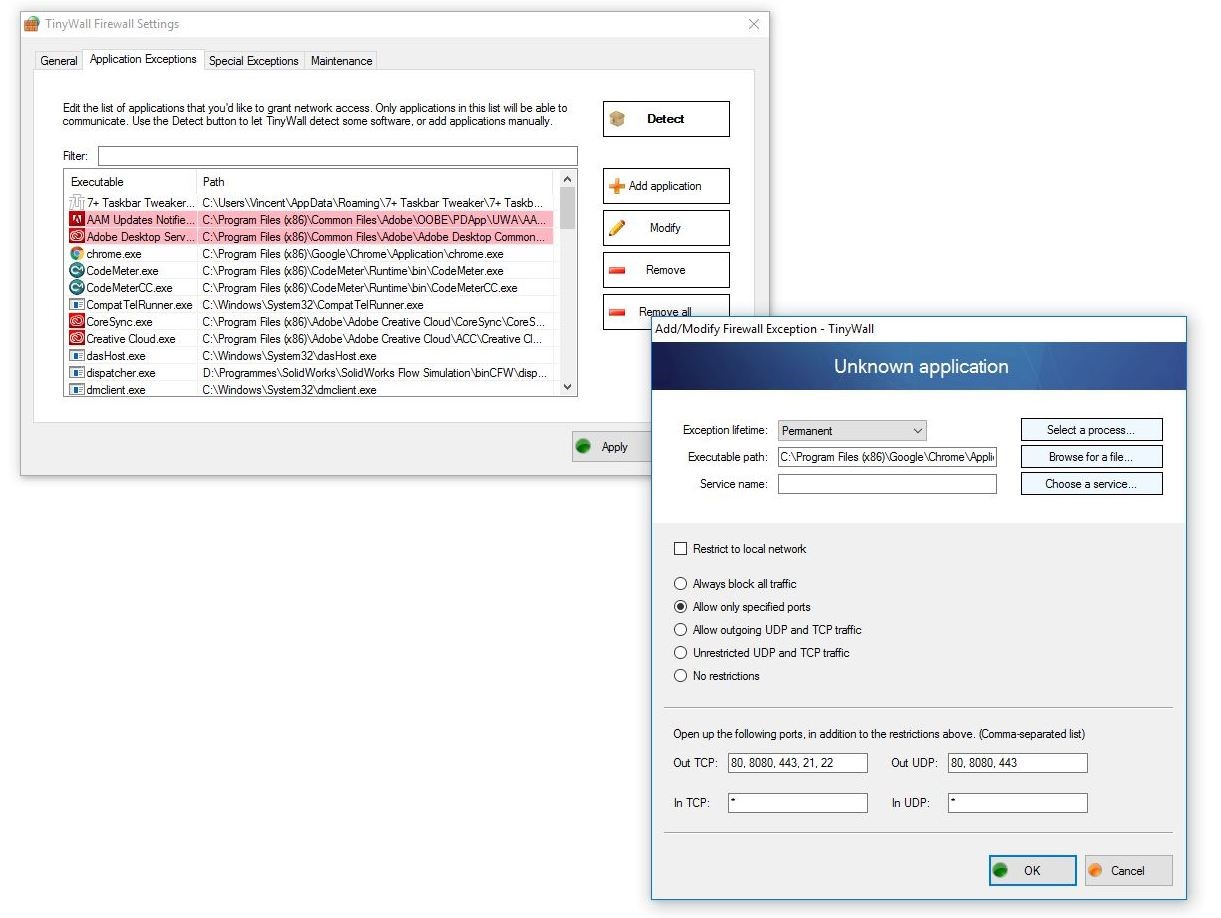Click the In TCP ports field
Image resolution: width=1221 pixels, height=918 pixels.
coord(798,803)
